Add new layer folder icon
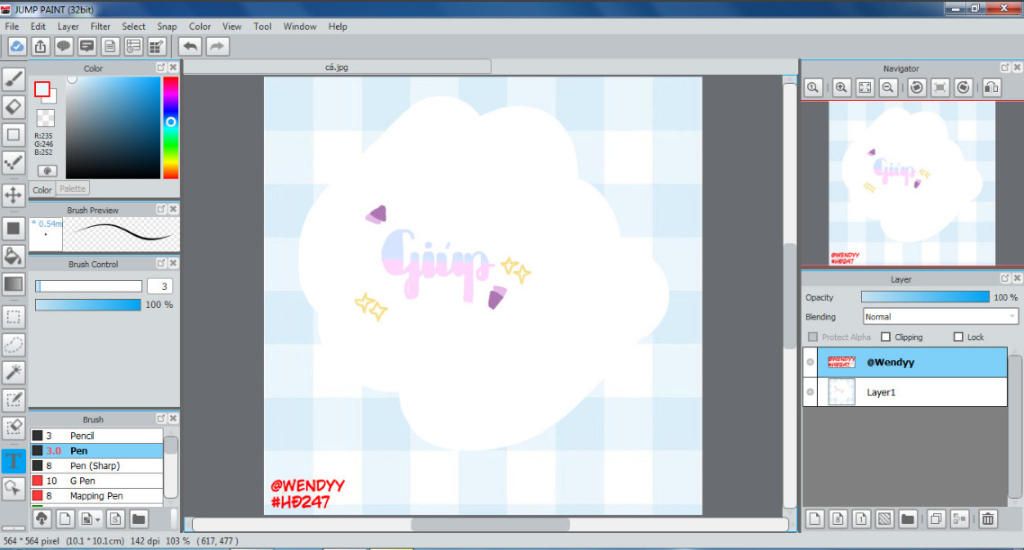The width and height of the screenshot is (1024, 550). [x=907, y=519]
